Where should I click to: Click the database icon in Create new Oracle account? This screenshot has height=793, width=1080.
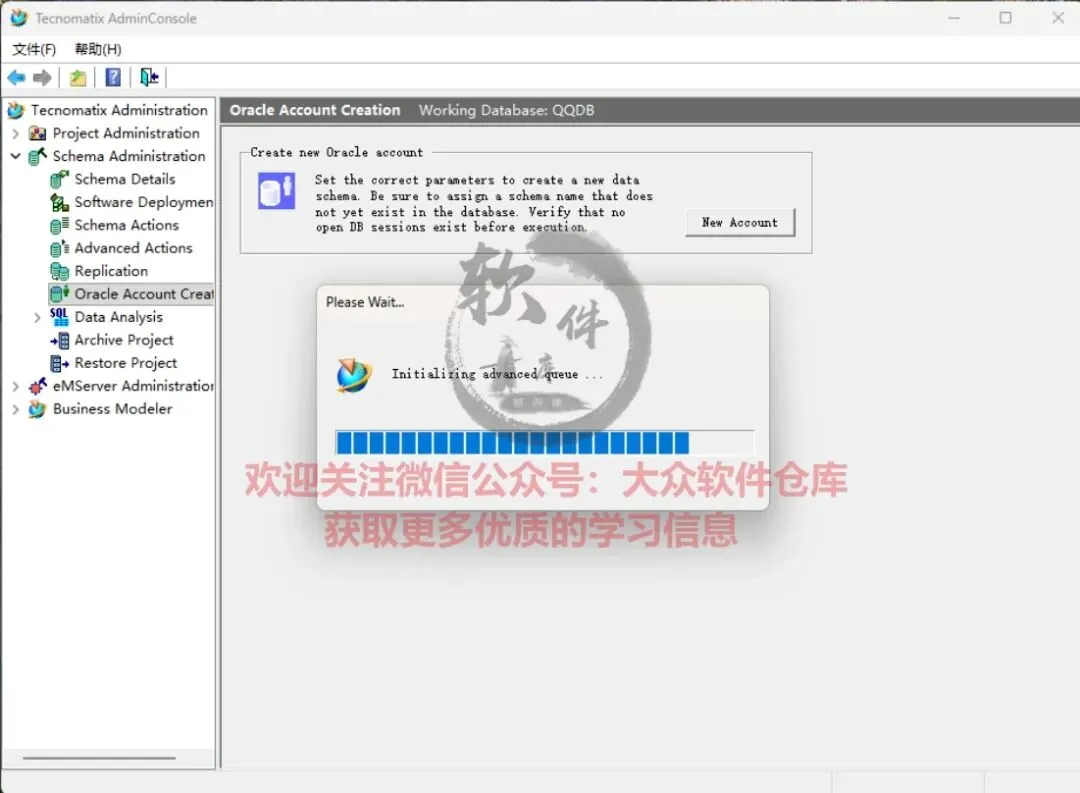tap(277, 190)
